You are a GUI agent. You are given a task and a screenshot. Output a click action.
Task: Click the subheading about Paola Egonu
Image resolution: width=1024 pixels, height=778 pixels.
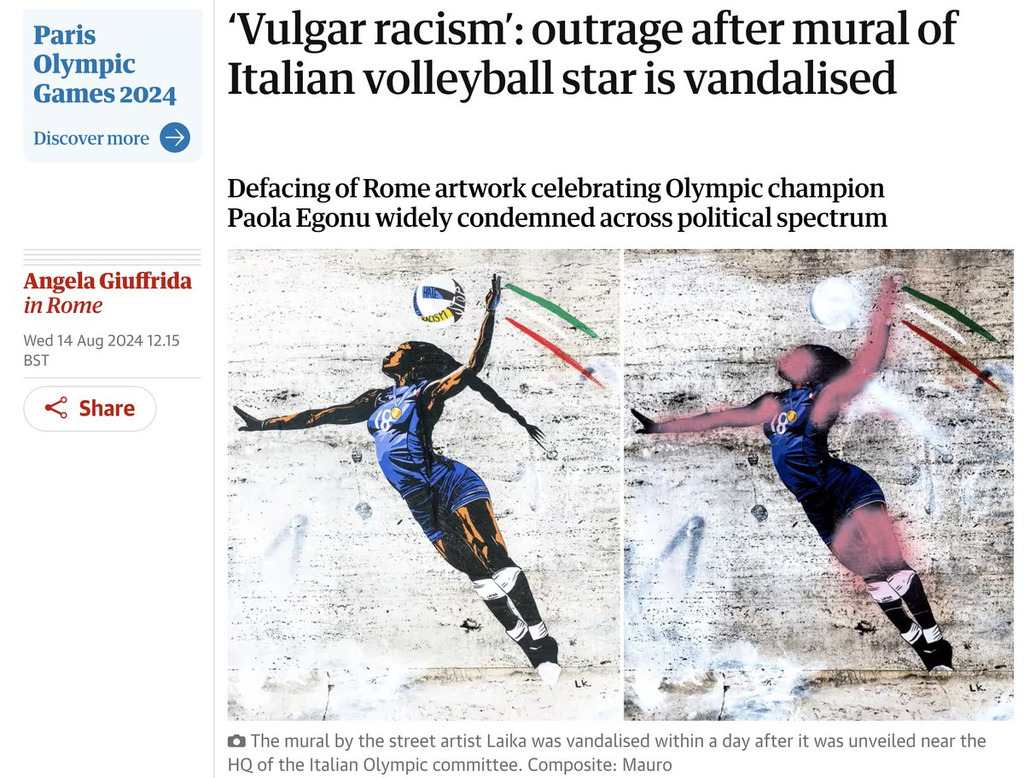click(x=557, y=203)
